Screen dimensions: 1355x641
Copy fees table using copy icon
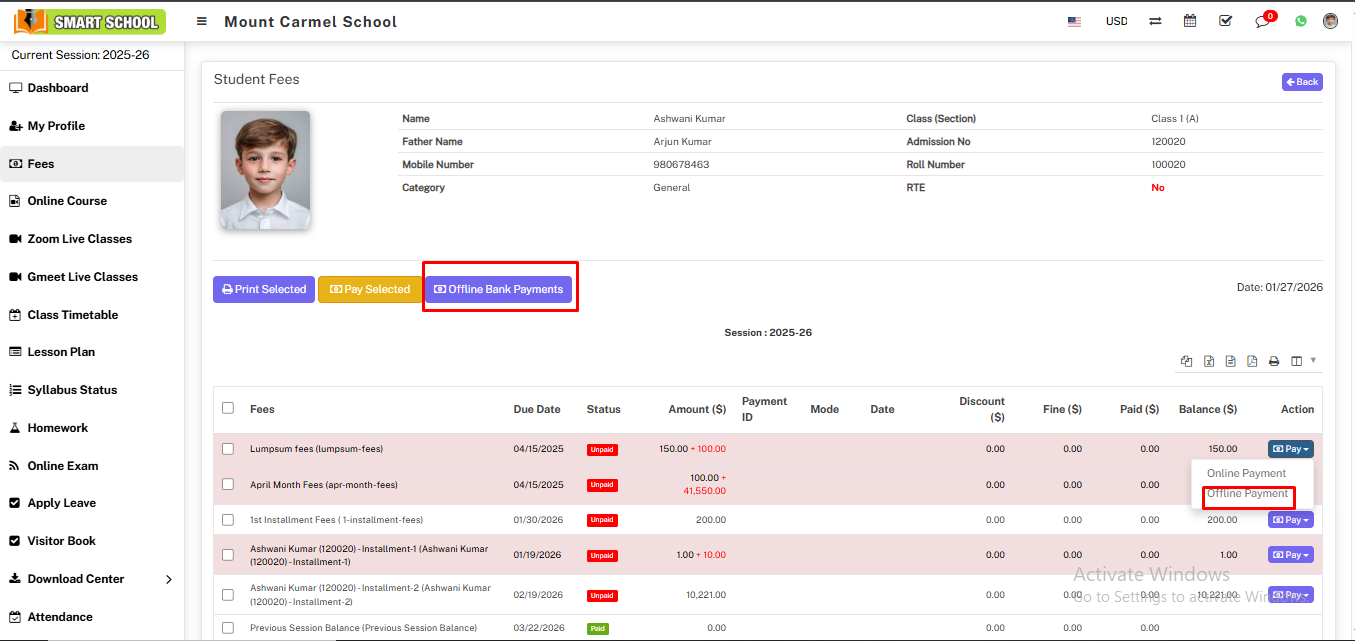pyautogui.click(x=1187, y=361)
